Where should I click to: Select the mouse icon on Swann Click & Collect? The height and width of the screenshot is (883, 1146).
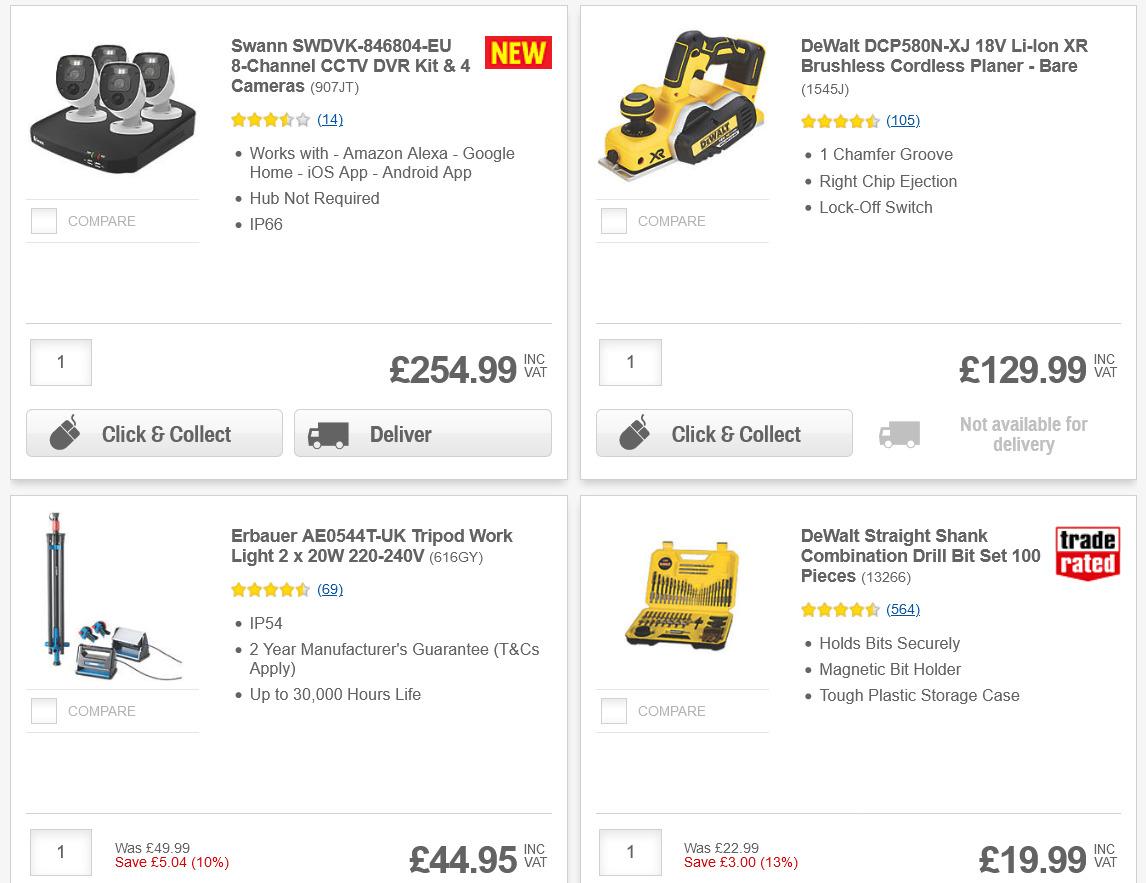click(x=65, y=433)
